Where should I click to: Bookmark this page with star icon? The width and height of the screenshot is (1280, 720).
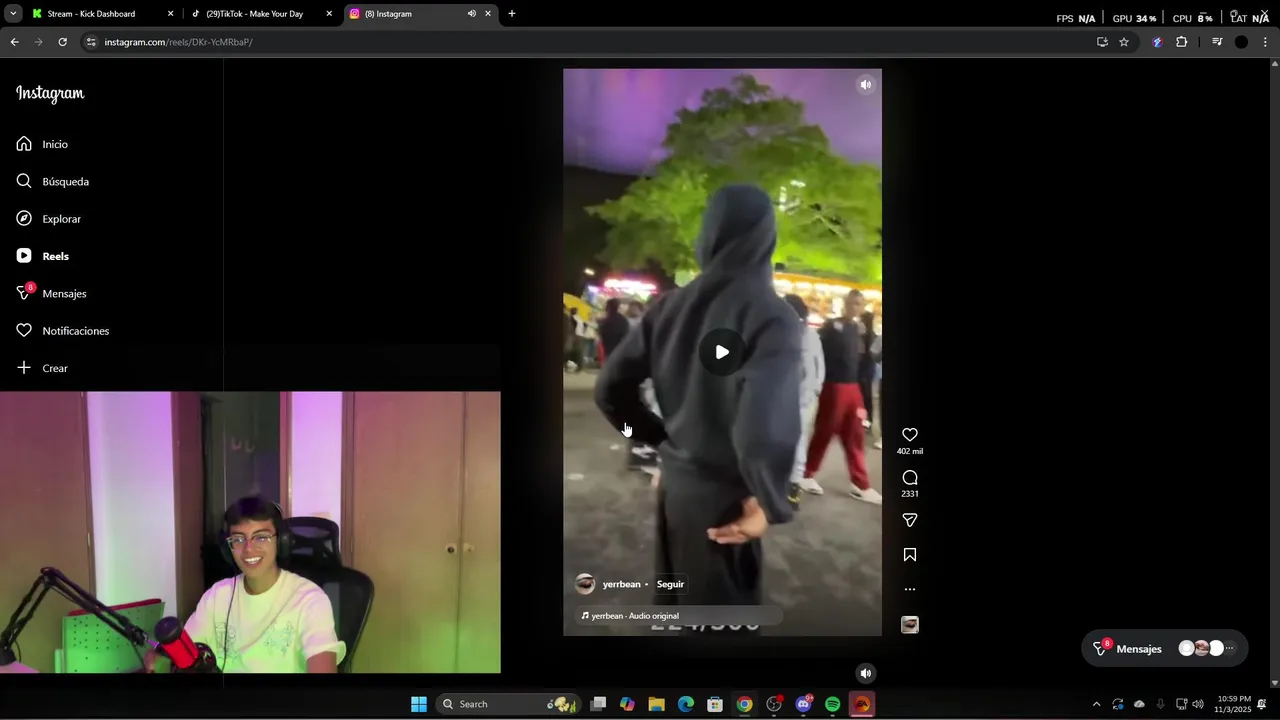point(1124,42)
